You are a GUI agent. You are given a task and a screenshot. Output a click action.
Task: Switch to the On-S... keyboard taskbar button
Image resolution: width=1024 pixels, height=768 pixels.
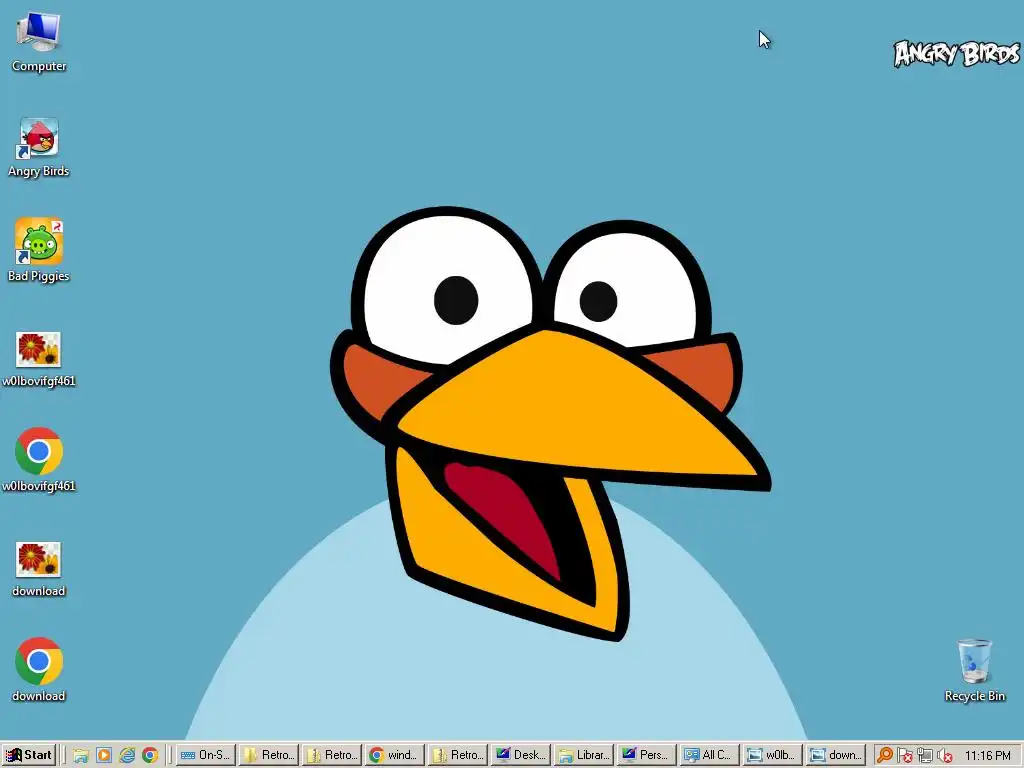(x=206, y=755)
